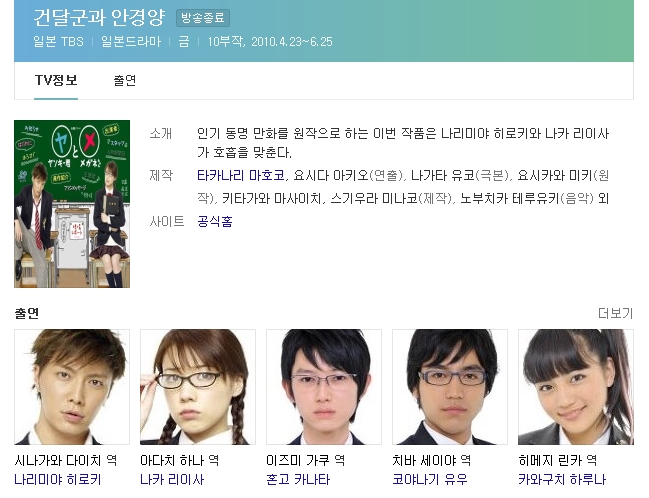Click 혼고 카나타 actor photo
The image size is (649, 498).
coord(324,387)
